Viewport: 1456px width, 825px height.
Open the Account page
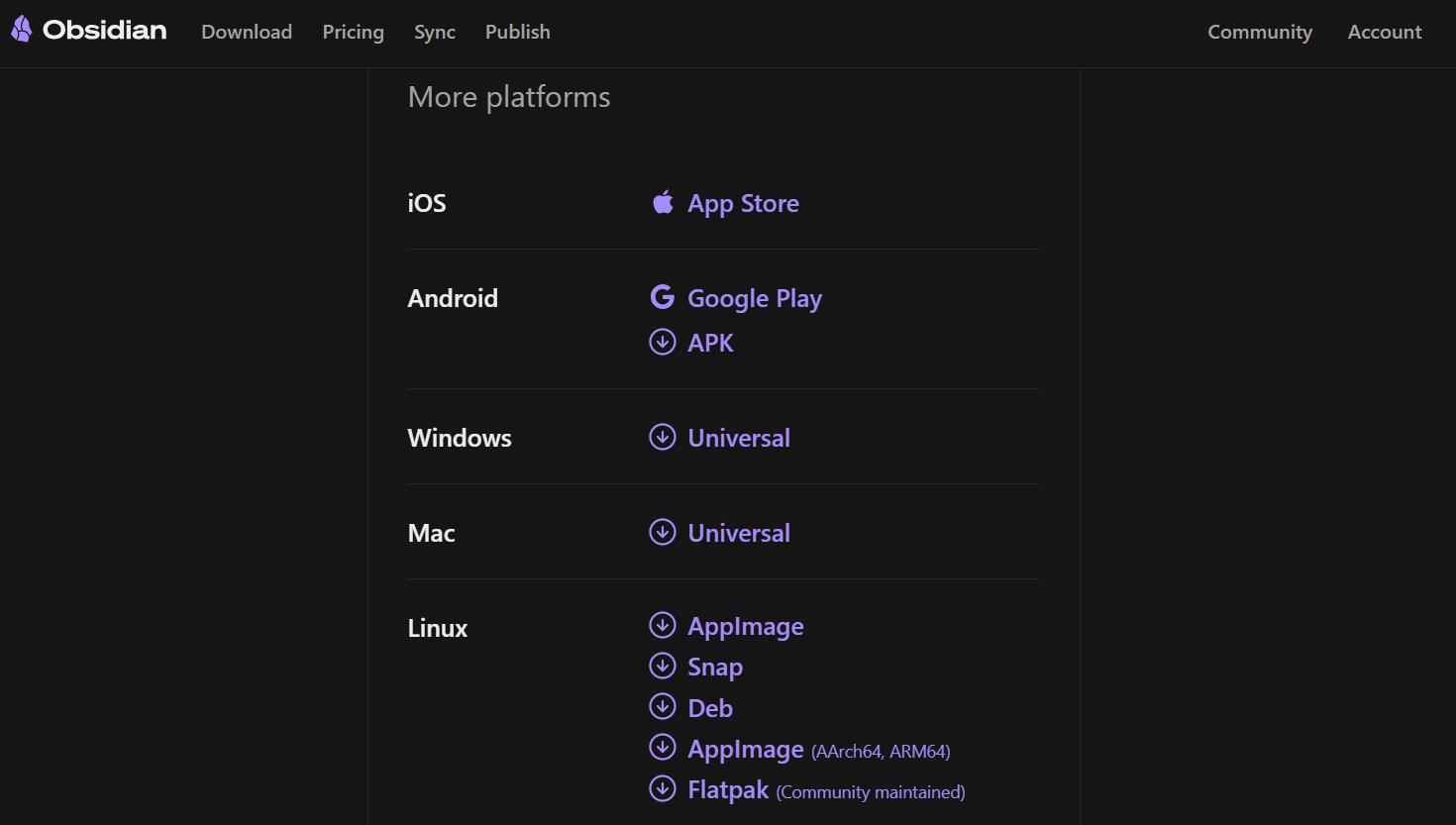[x=1384, y=32]
